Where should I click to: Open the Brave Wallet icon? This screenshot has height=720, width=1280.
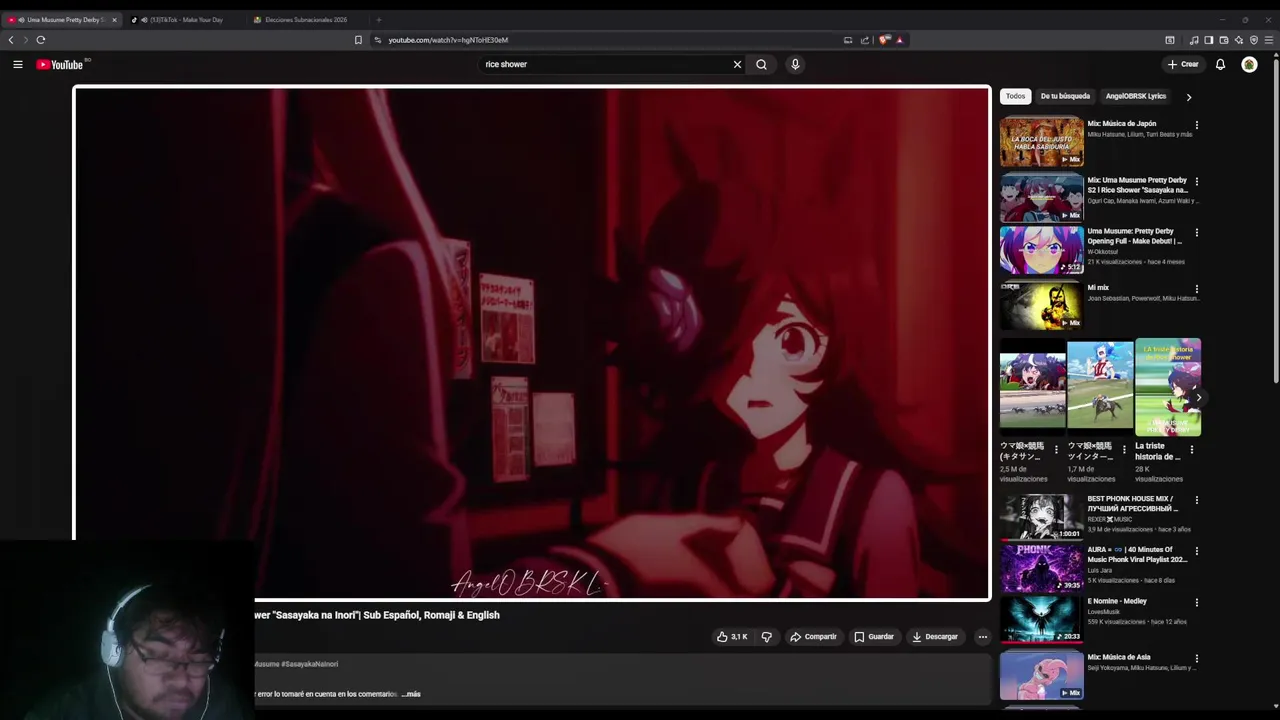click(1224, 40)
